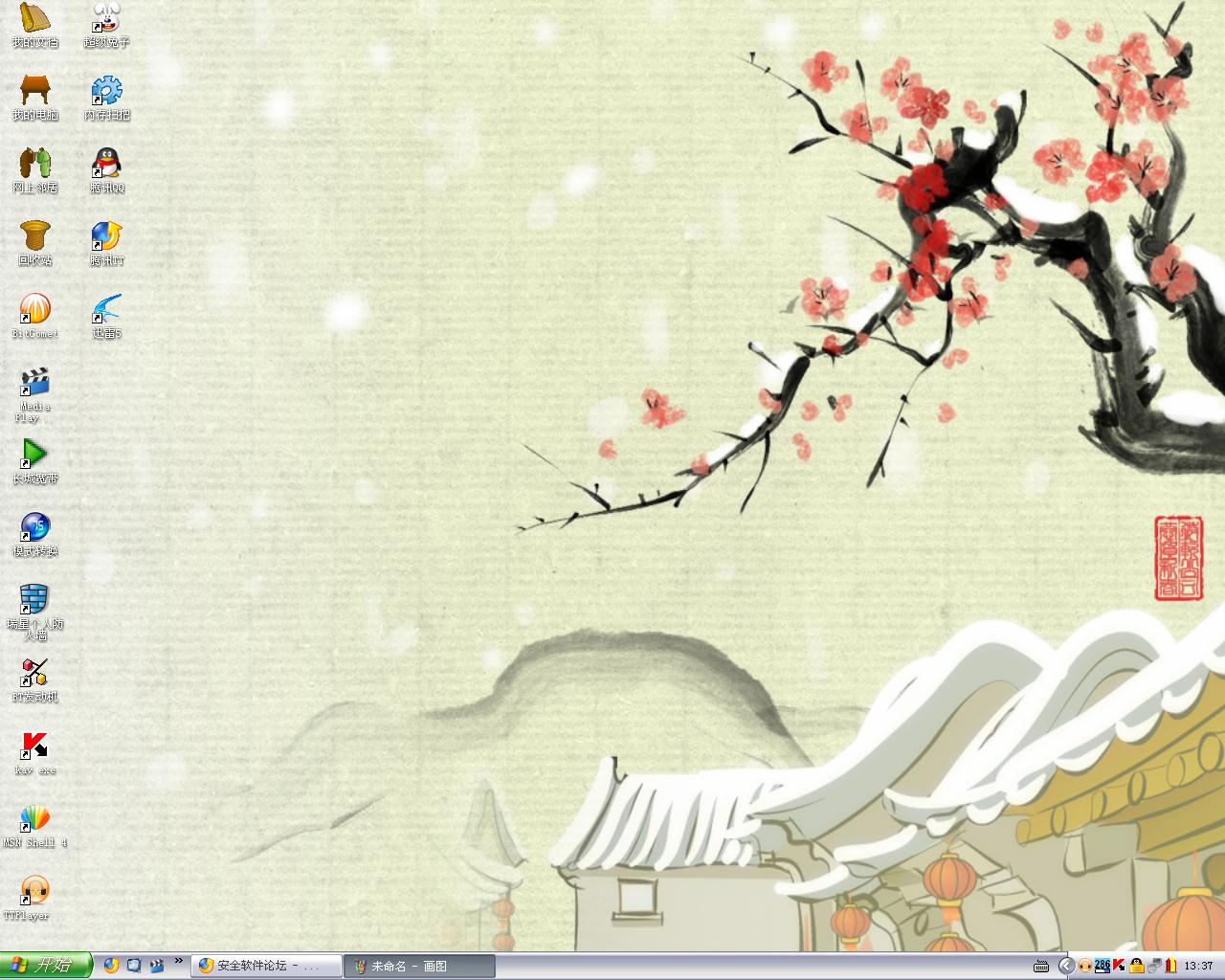
Task: Open the keyboard input language bar icon
Action: (x=1041, y=966)
